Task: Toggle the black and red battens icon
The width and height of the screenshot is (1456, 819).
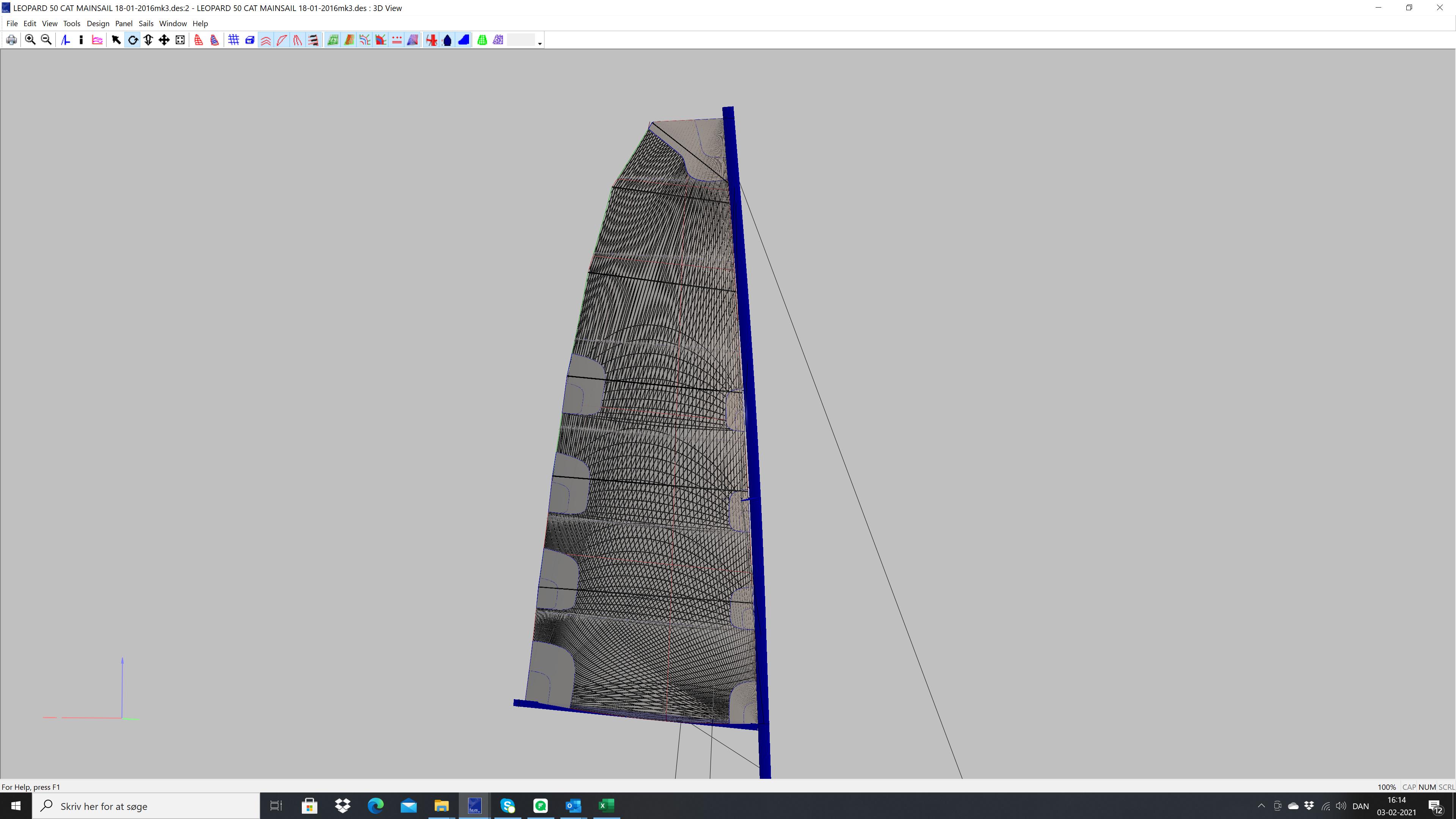Action: click(x=313, y=39)
